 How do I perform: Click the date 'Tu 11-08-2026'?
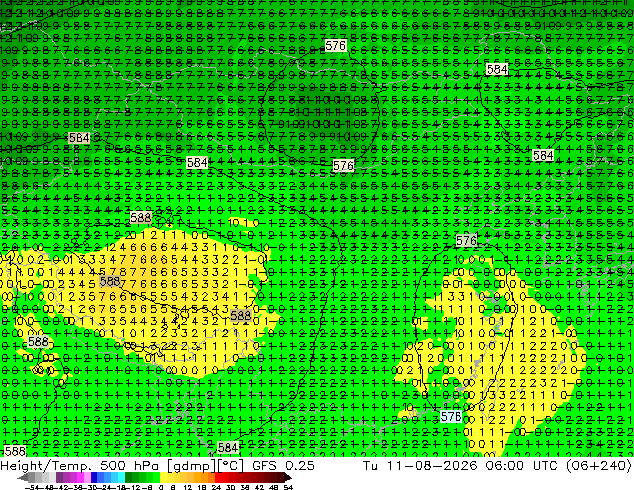coord(421,466)
